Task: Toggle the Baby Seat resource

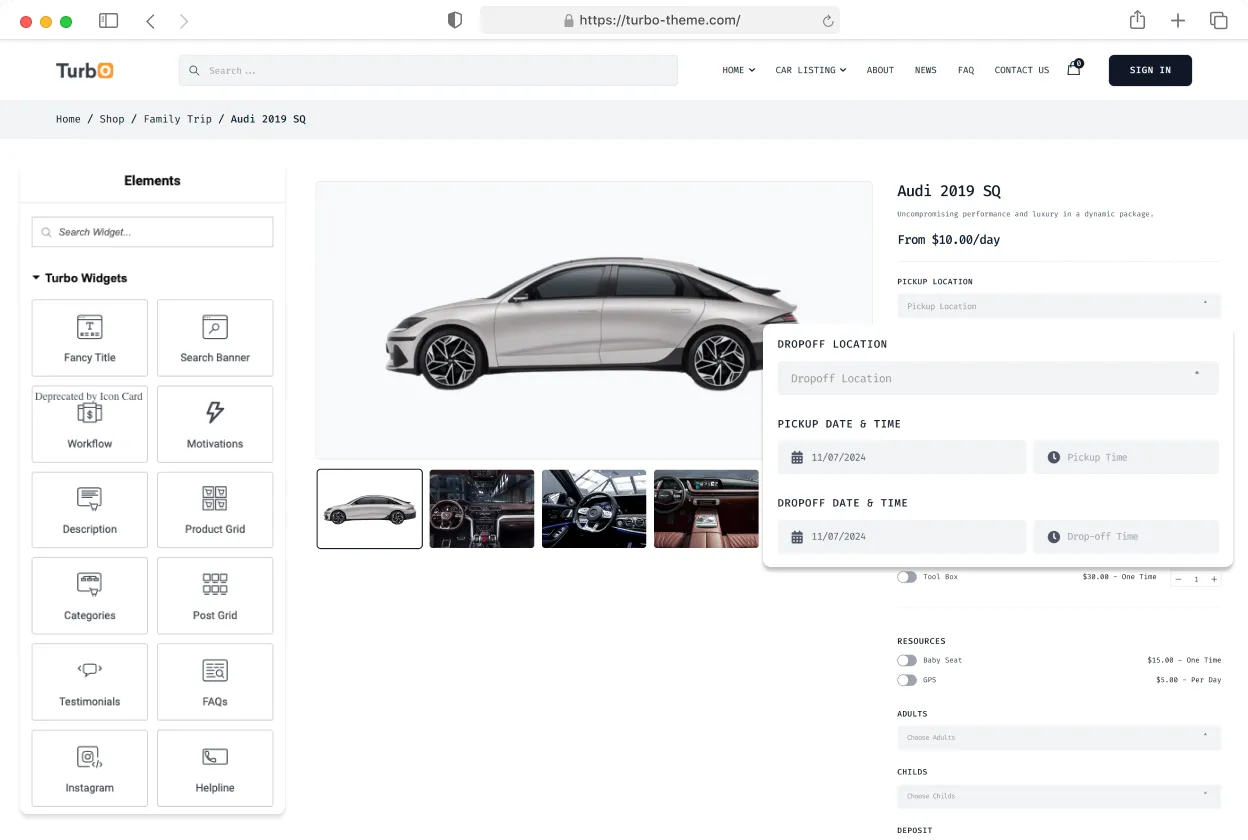Action: coord(907,660)
